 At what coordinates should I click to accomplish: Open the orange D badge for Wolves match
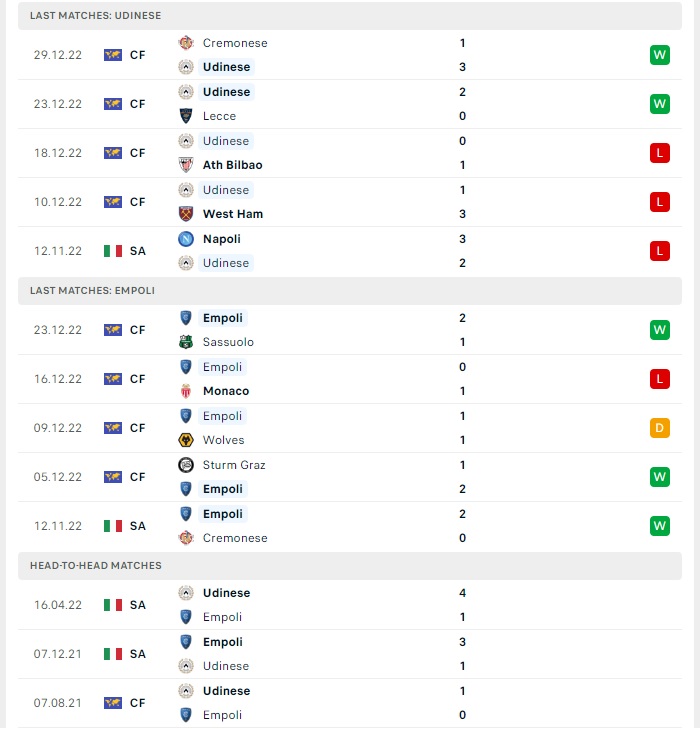(660, 428)
